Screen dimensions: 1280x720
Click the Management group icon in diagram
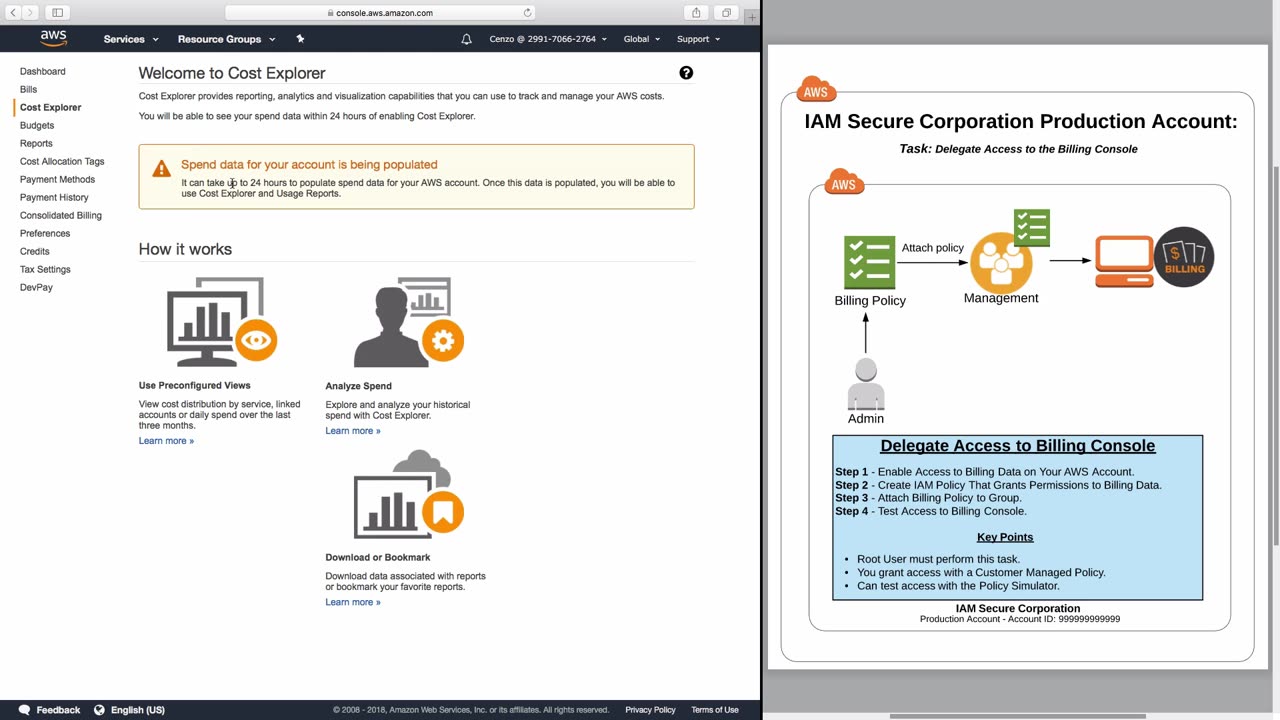1000,262
